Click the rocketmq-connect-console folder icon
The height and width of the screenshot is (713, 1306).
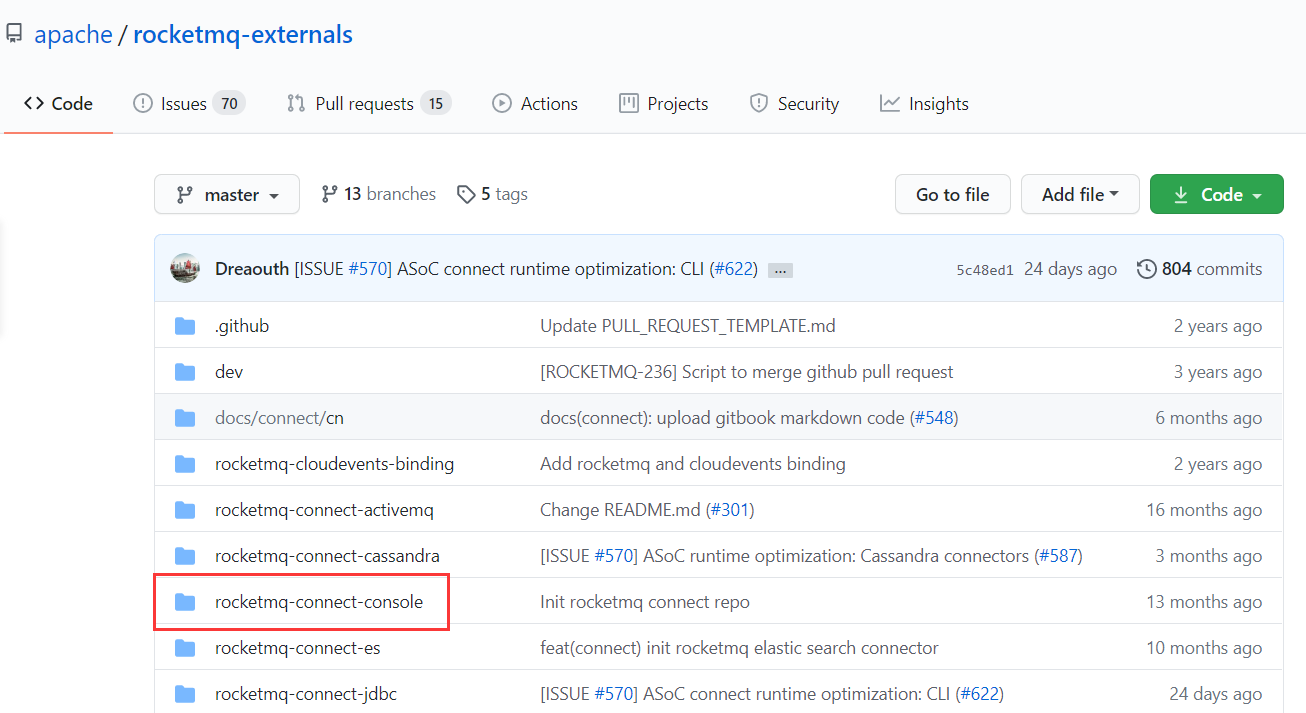click(x=185, y=602)
